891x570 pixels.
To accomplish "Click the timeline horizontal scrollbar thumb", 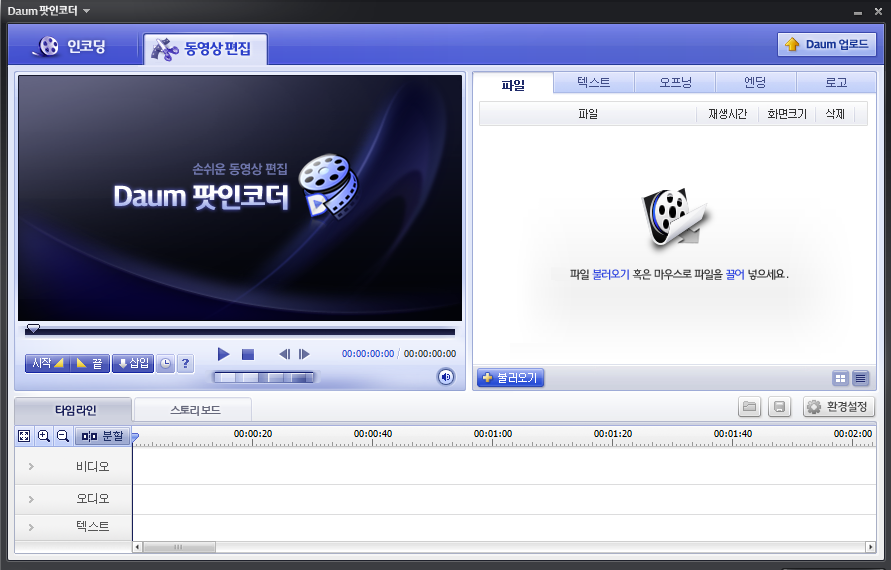I will (x=179, y=547).
